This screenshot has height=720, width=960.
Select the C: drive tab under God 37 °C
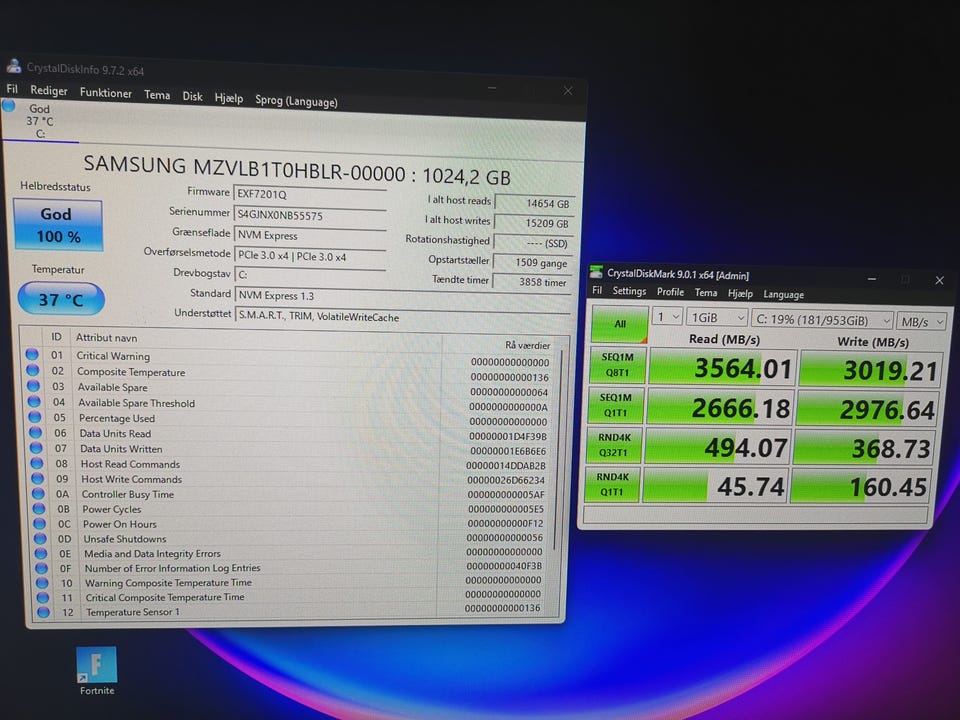40,121
